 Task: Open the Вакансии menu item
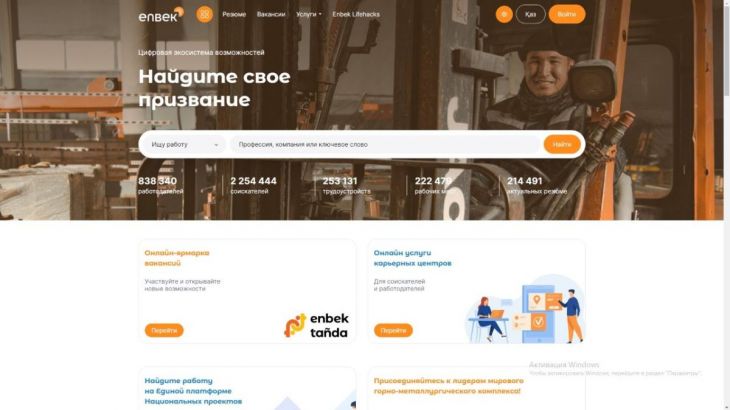point(271,14)
